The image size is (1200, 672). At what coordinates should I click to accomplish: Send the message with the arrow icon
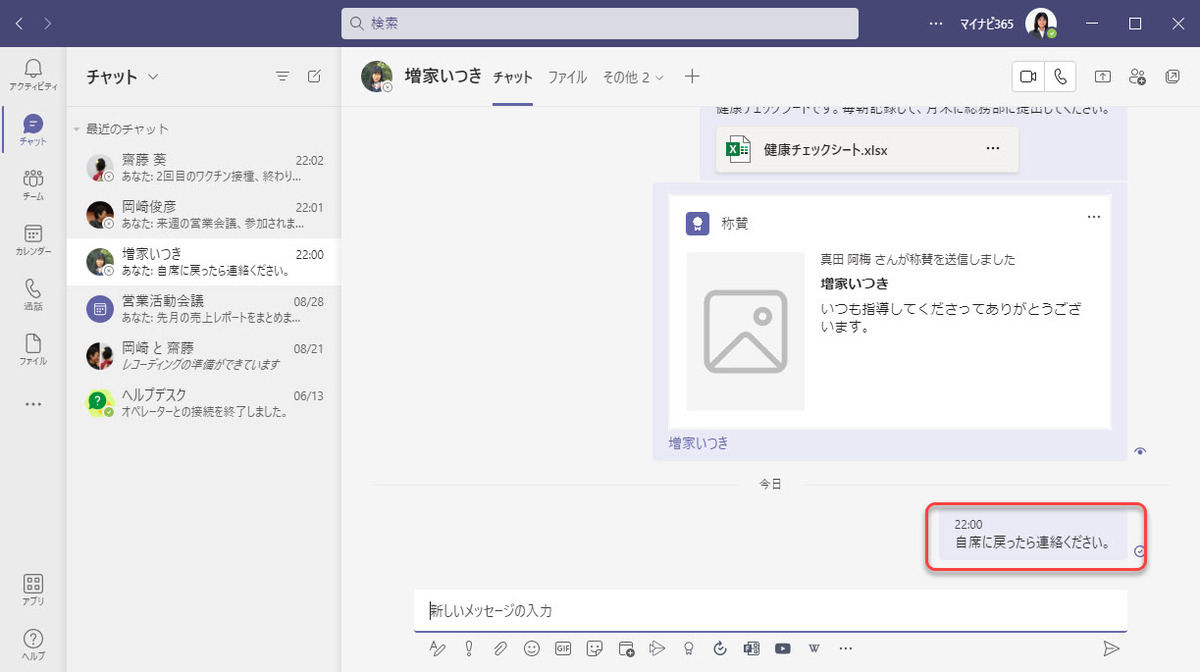[1110, 648]
